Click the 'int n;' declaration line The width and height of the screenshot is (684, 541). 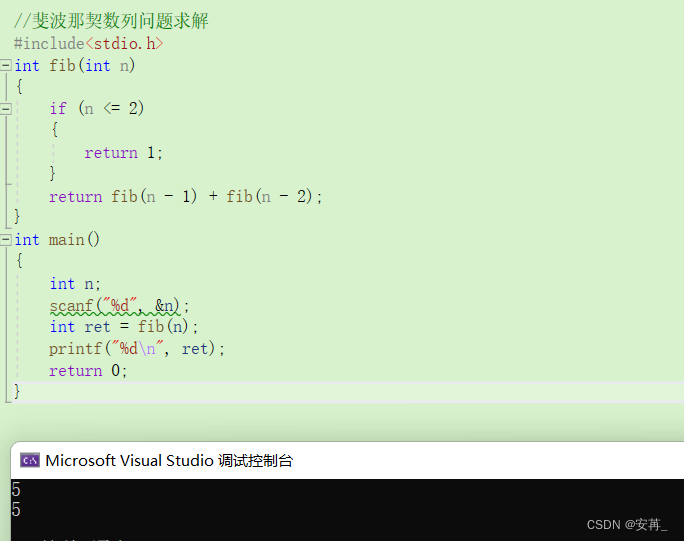click(75, 284)
